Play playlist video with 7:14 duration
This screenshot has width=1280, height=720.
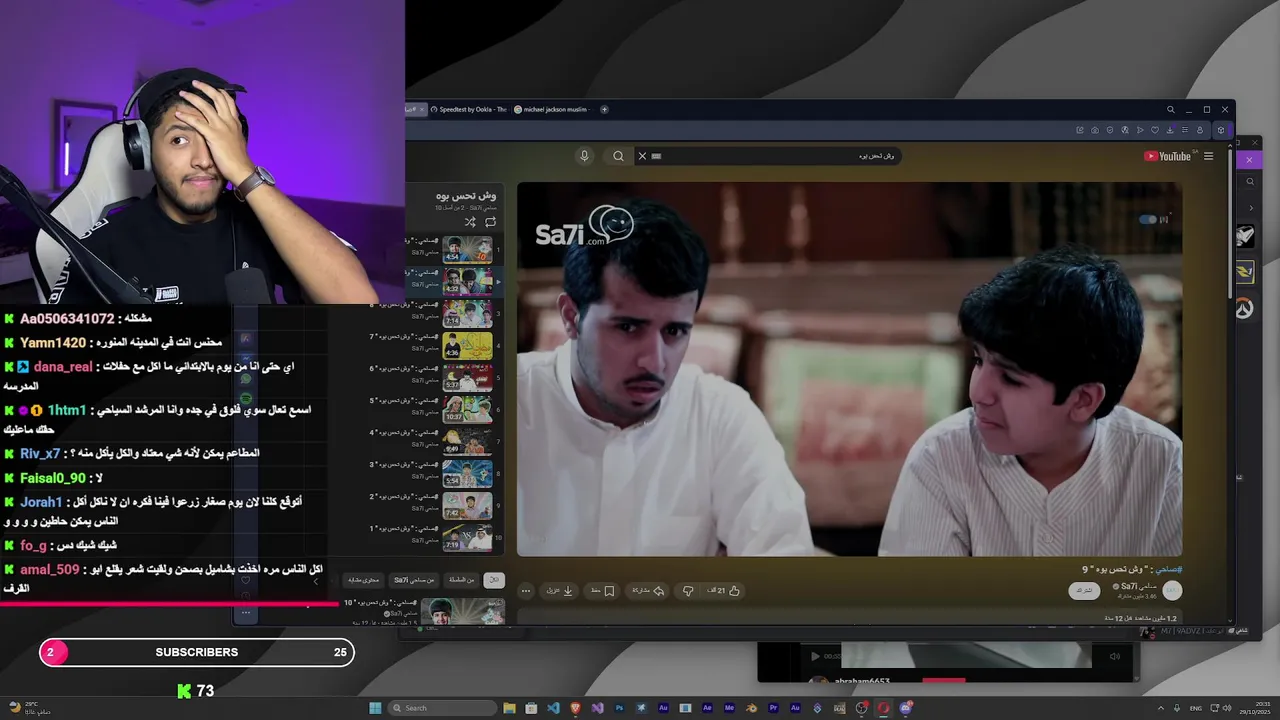click(468, 314)
